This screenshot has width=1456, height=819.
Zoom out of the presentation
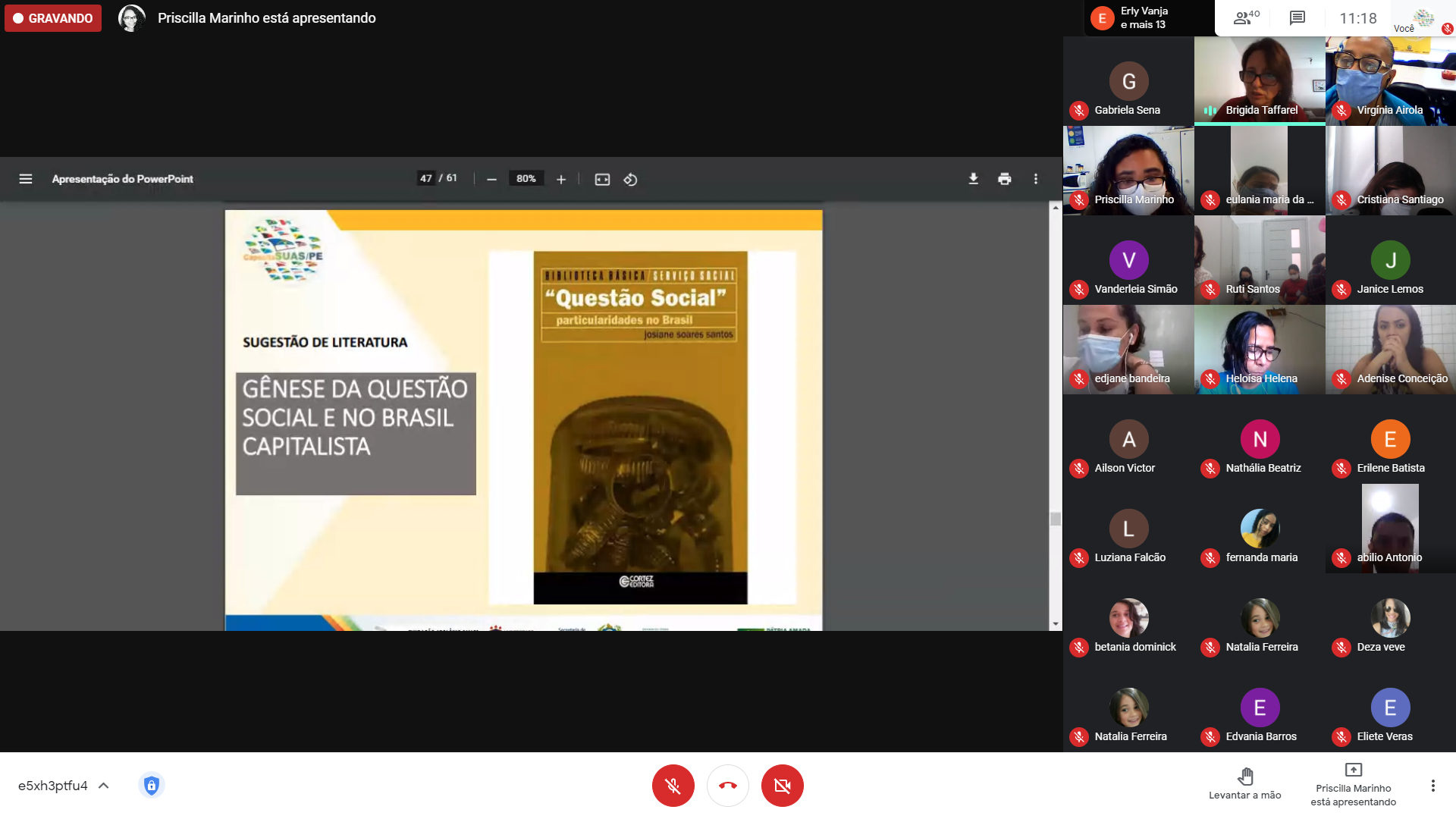pos(491,180)
